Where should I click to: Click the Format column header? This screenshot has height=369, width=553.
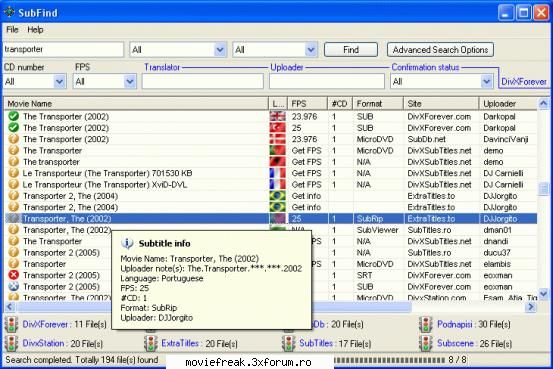pyautogui.click(x=378, y=104)
